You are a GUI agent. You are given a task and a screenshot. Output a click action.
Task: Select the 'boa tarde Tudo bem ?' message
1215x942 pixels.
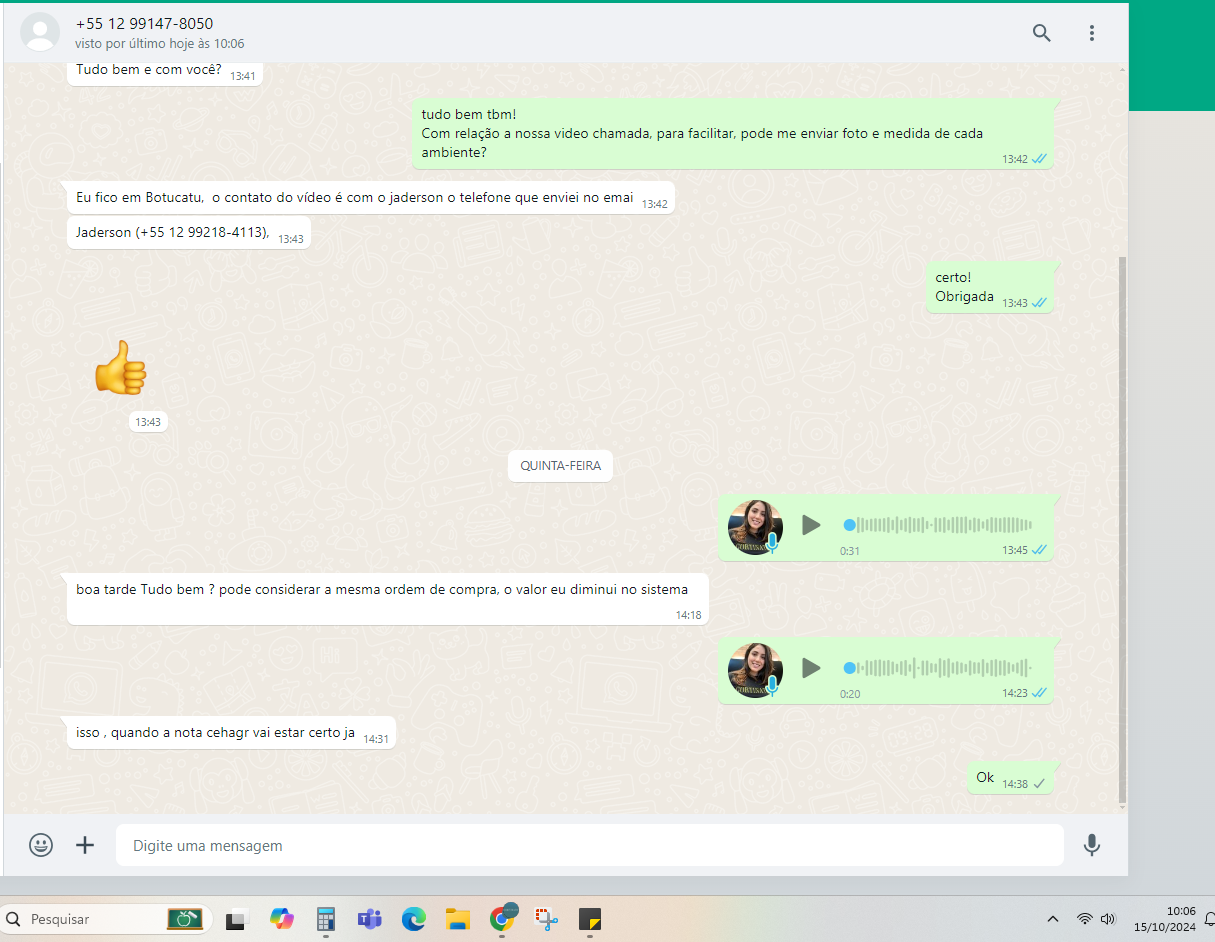coord(388,599)
